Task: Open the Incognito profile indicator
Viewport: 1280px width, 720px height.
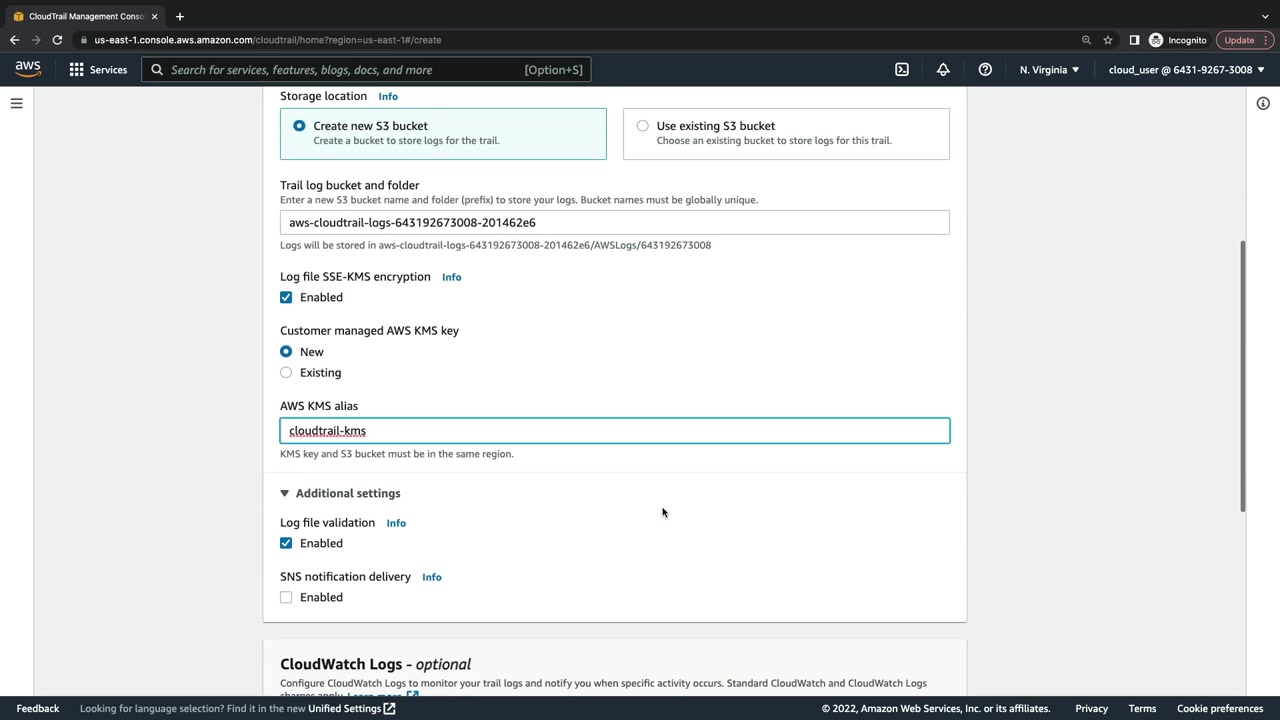Action: [x=1178, y=40]
